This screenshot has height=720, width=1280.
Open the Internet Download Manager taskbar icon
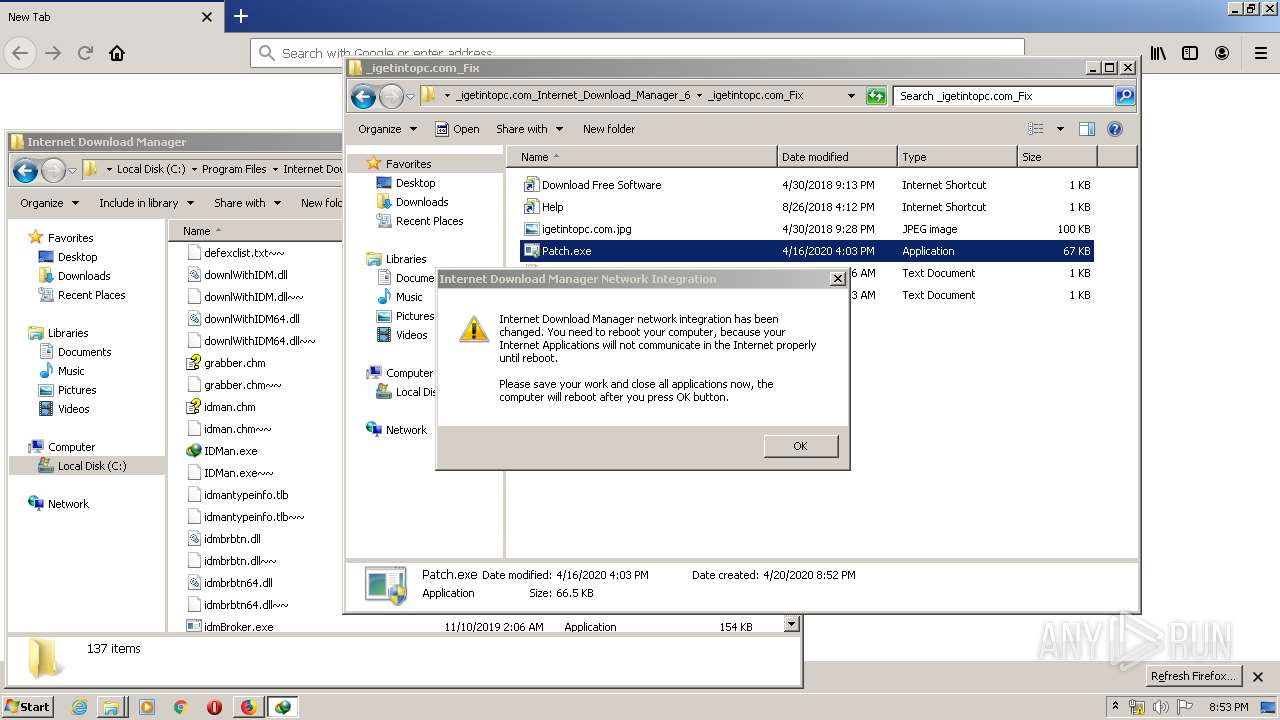pyautogui.click(x=283, y=707)
